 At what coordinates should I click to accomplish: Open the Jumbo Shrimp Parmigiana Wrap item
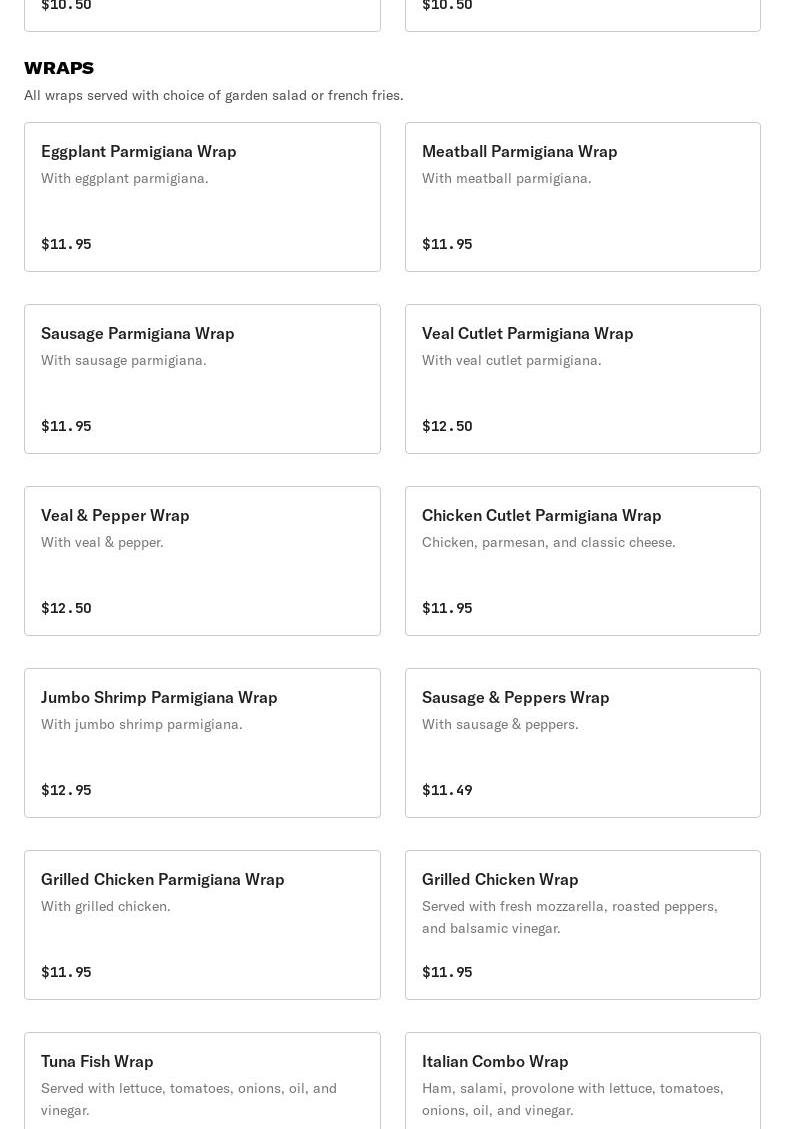202,743
